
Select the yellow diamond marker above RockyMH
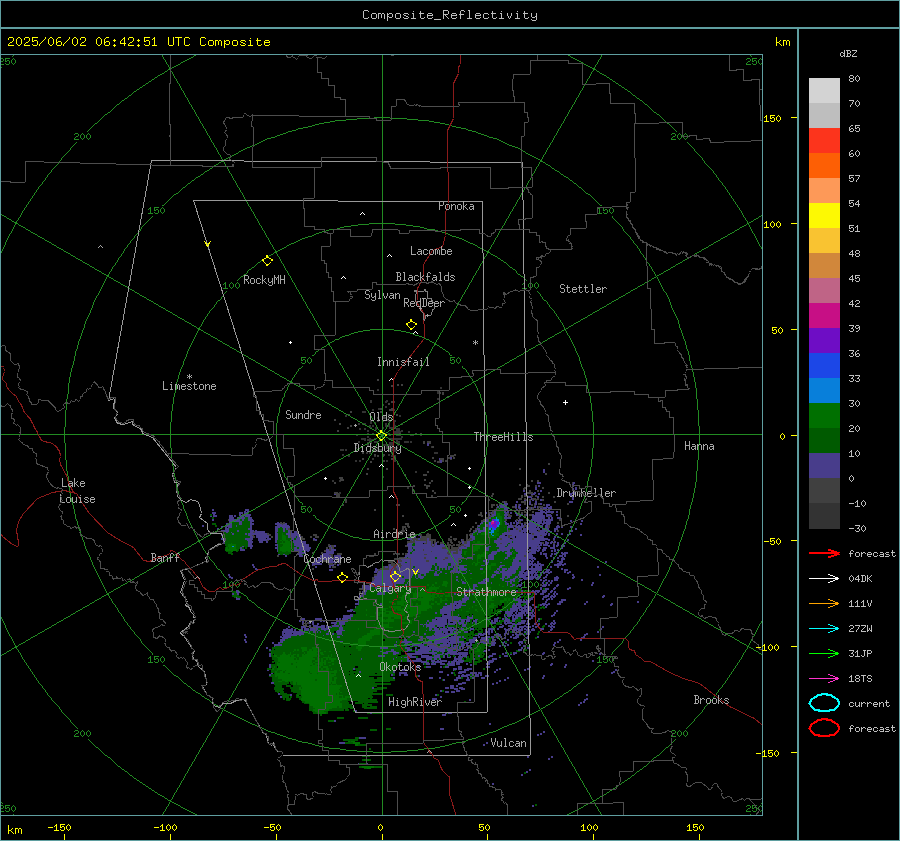267,261
